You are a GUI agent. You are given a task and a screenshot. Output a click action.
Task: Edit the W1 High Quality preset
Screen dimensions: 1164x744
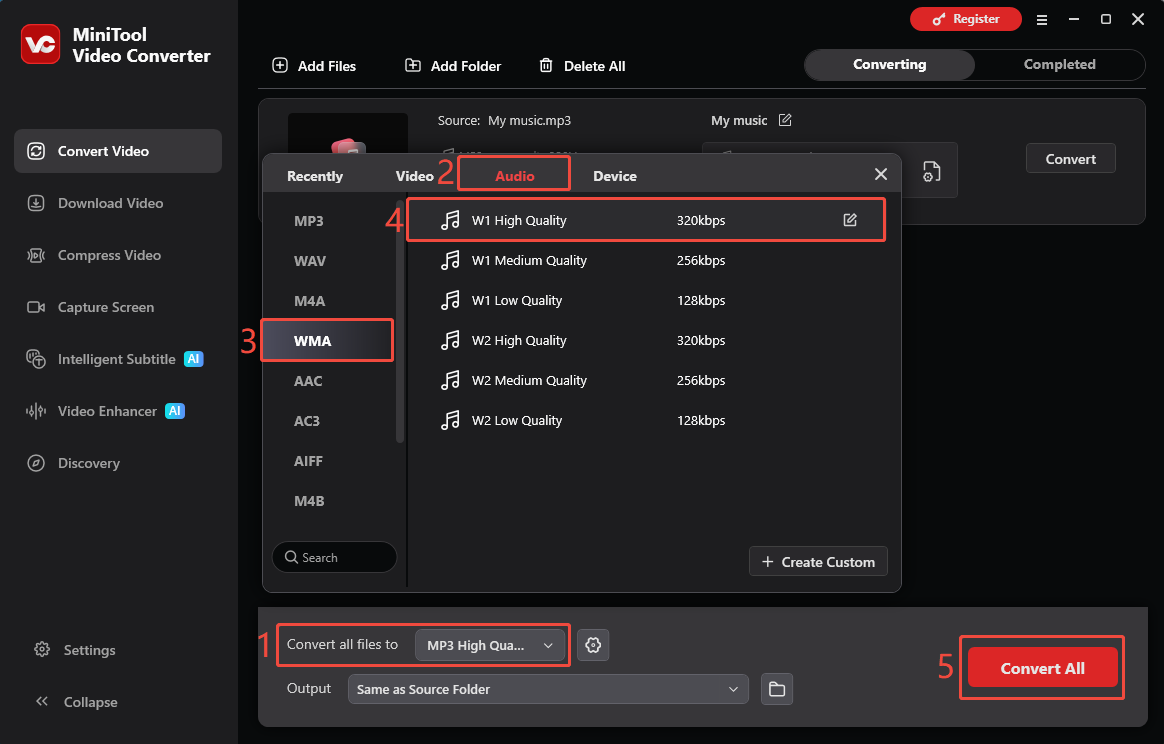click(850, 220)
